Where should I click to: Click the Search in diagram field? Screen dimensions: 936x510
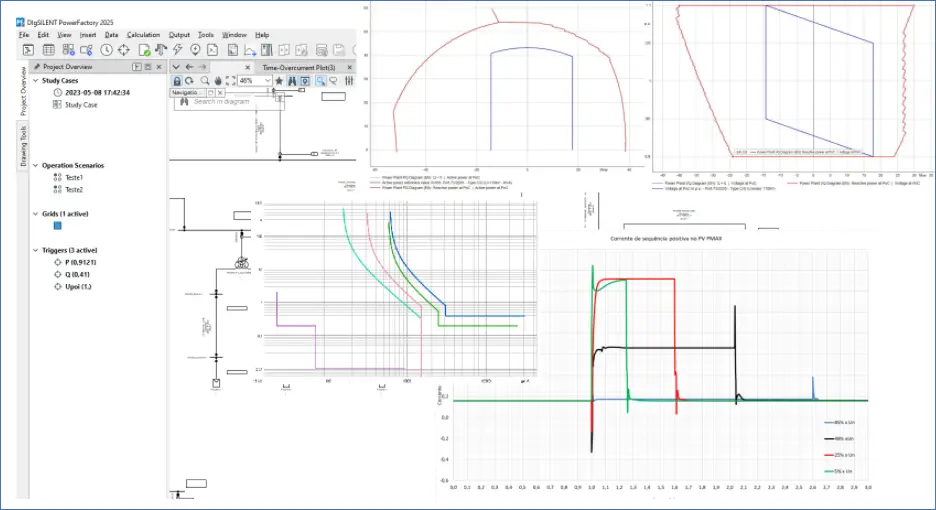(229, 102)
